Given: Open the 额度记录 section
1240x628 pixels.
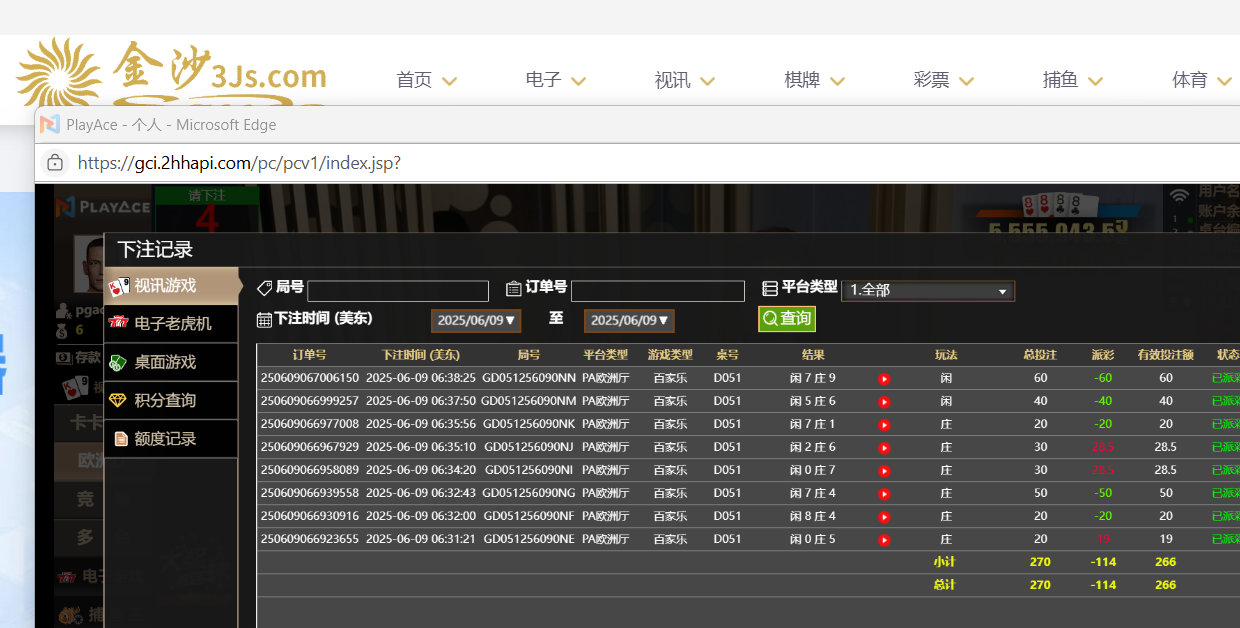Looking at the screenshot, I should pyautogui.click(x=171, y=438).
